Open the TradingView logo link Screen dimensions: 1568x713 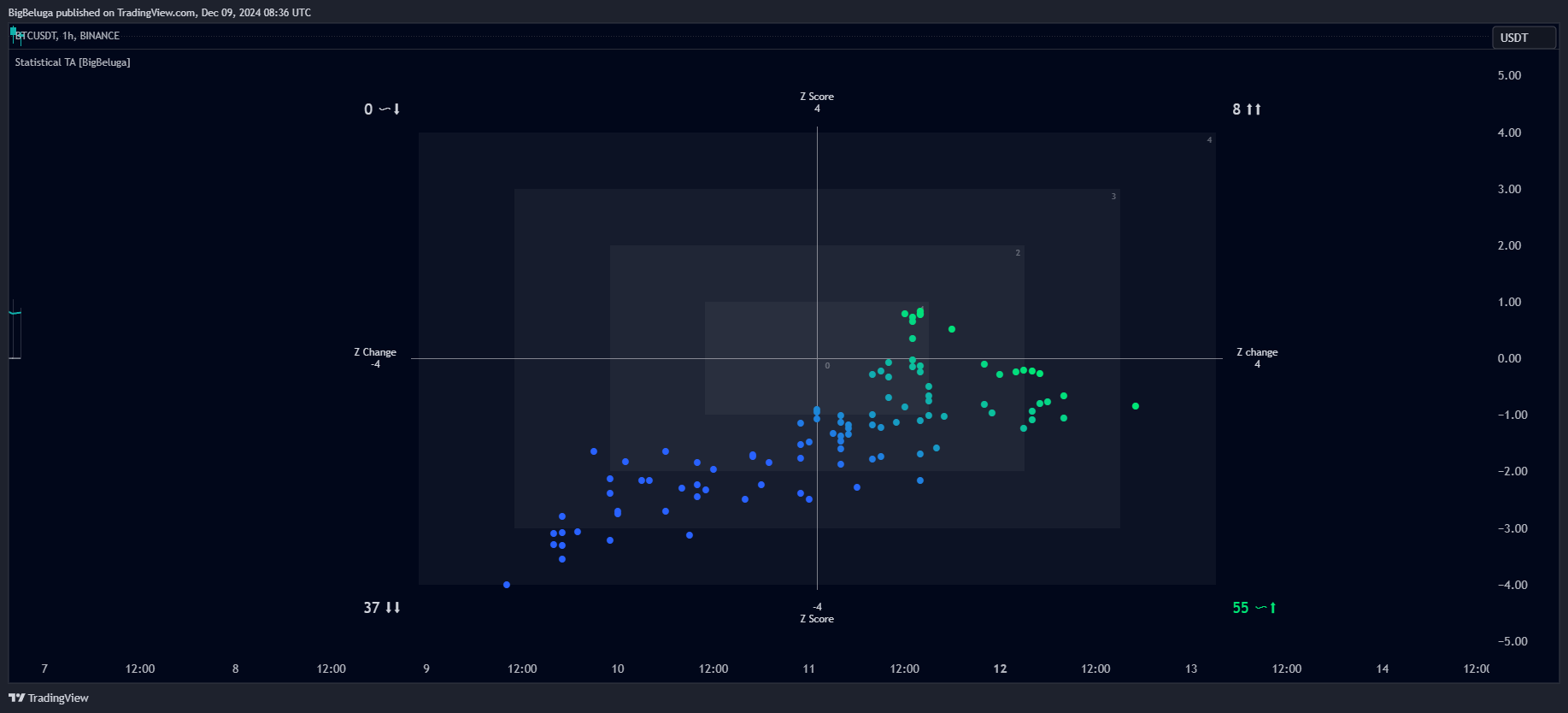point(49,698)
